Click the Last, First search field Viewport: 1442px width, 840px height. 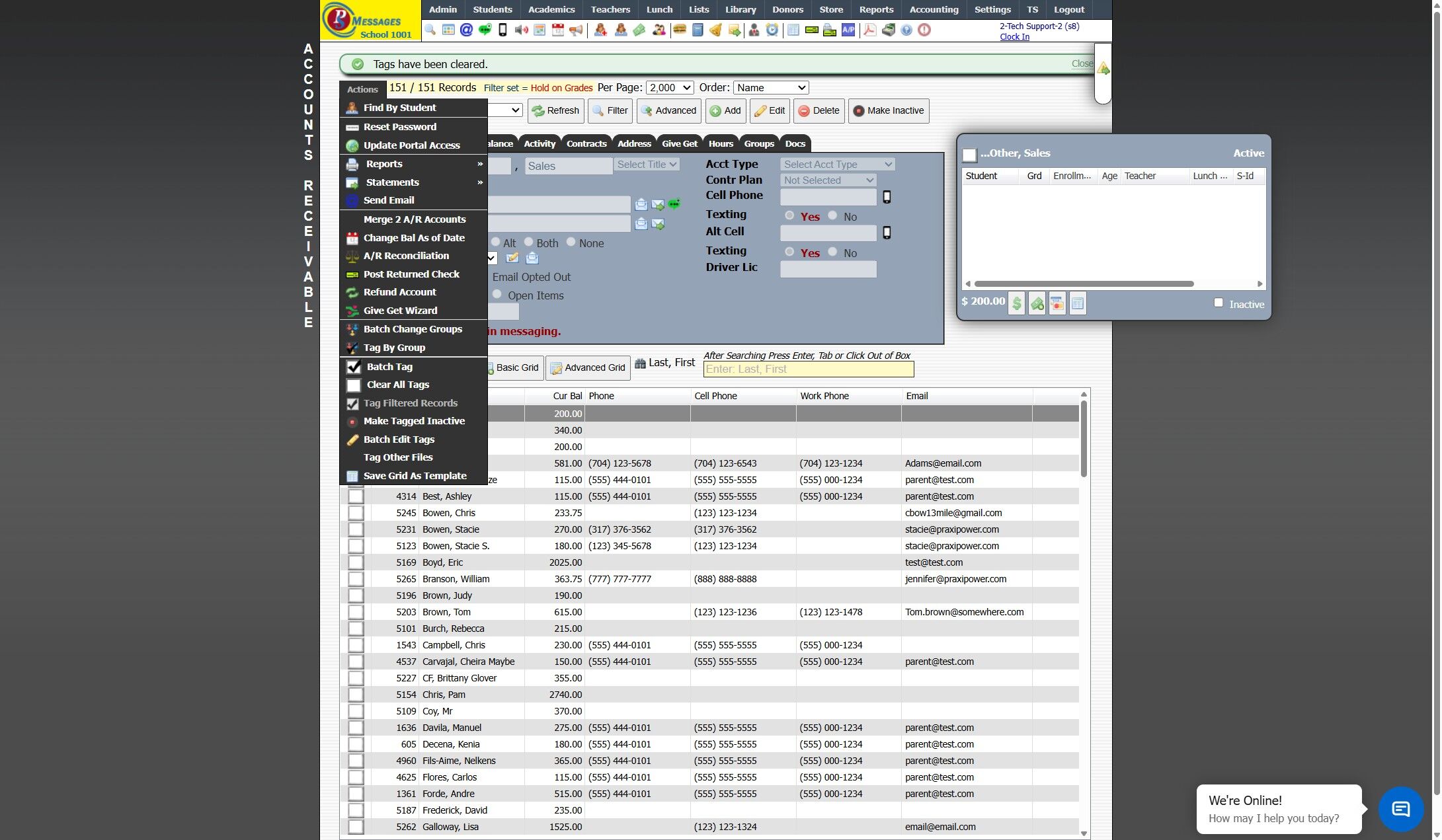[808, 369]
